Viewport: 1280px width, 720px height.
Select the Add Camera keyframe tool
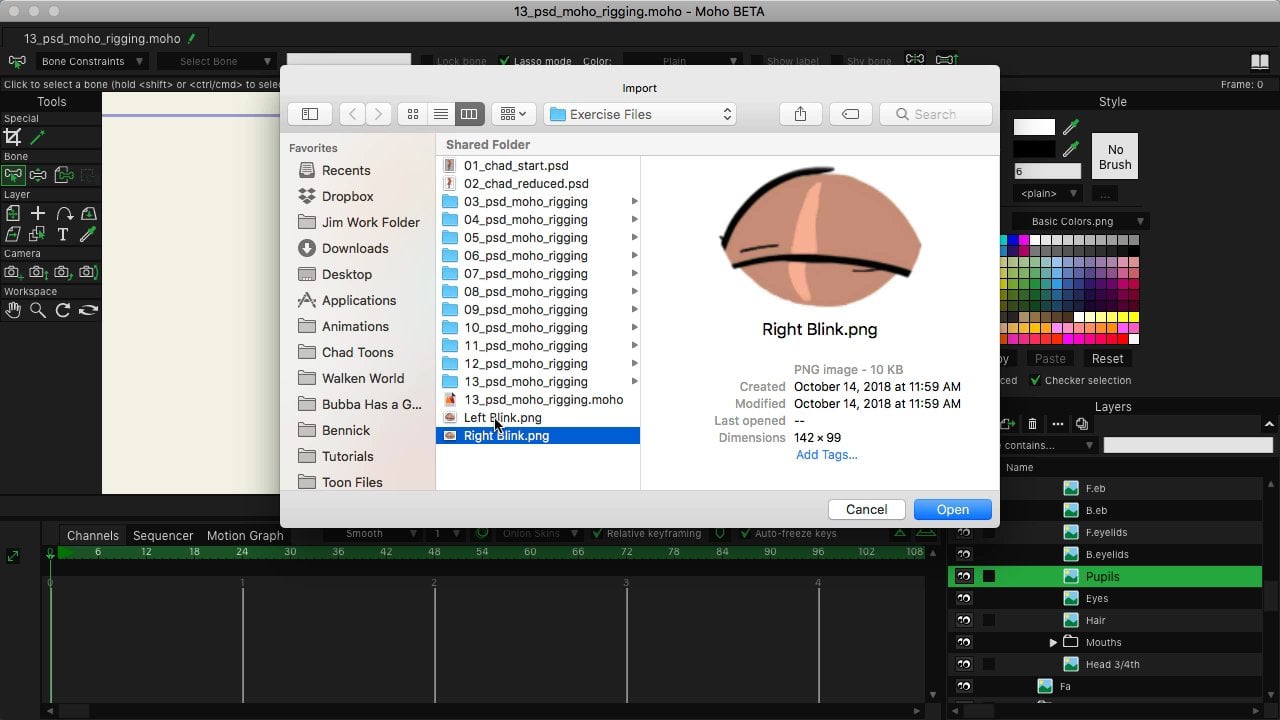12,271
